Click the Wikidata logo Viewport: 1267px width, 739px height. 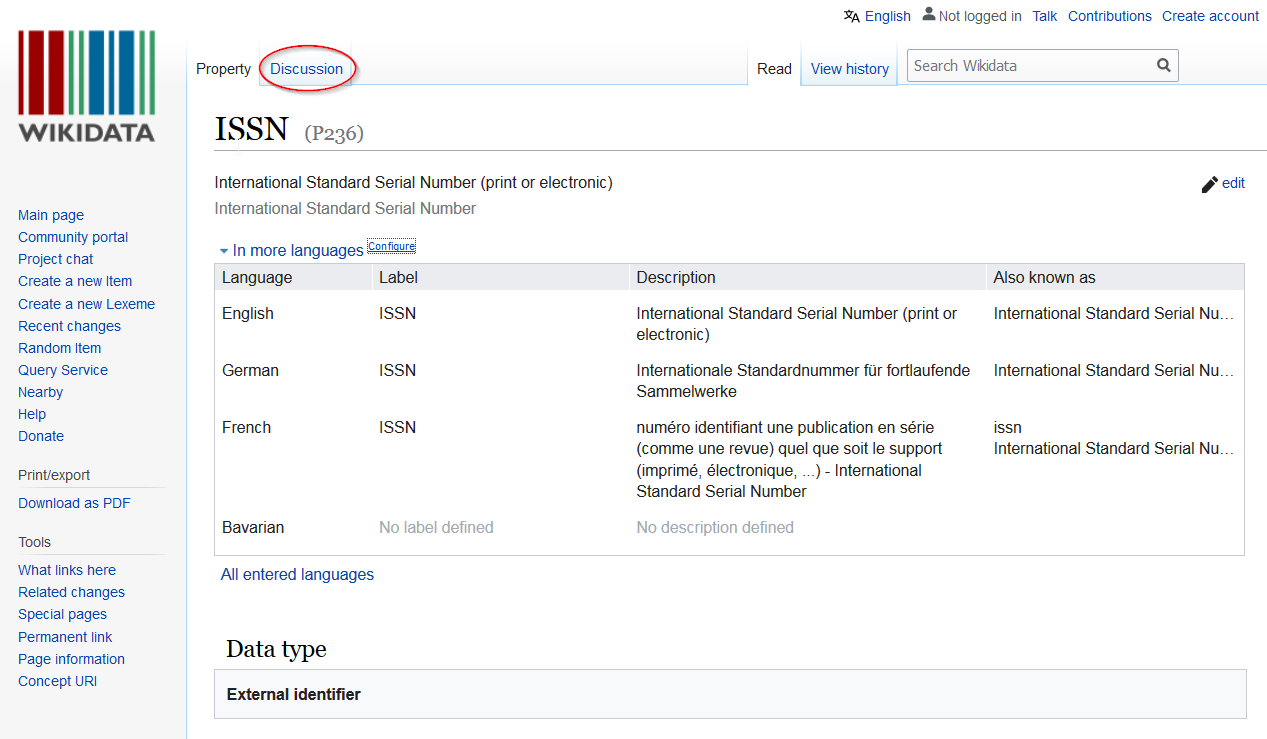pos(86,86)
